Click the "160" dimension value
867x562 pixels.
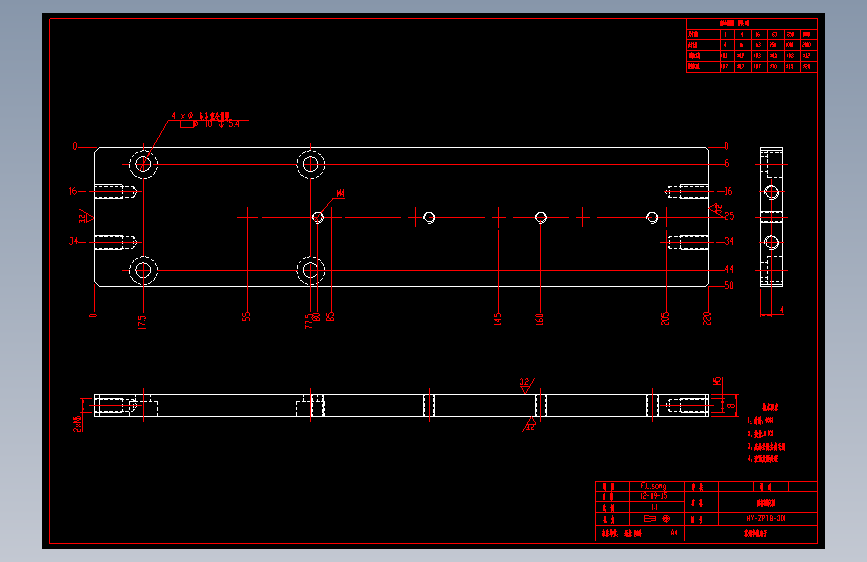(x=540, y=319)
